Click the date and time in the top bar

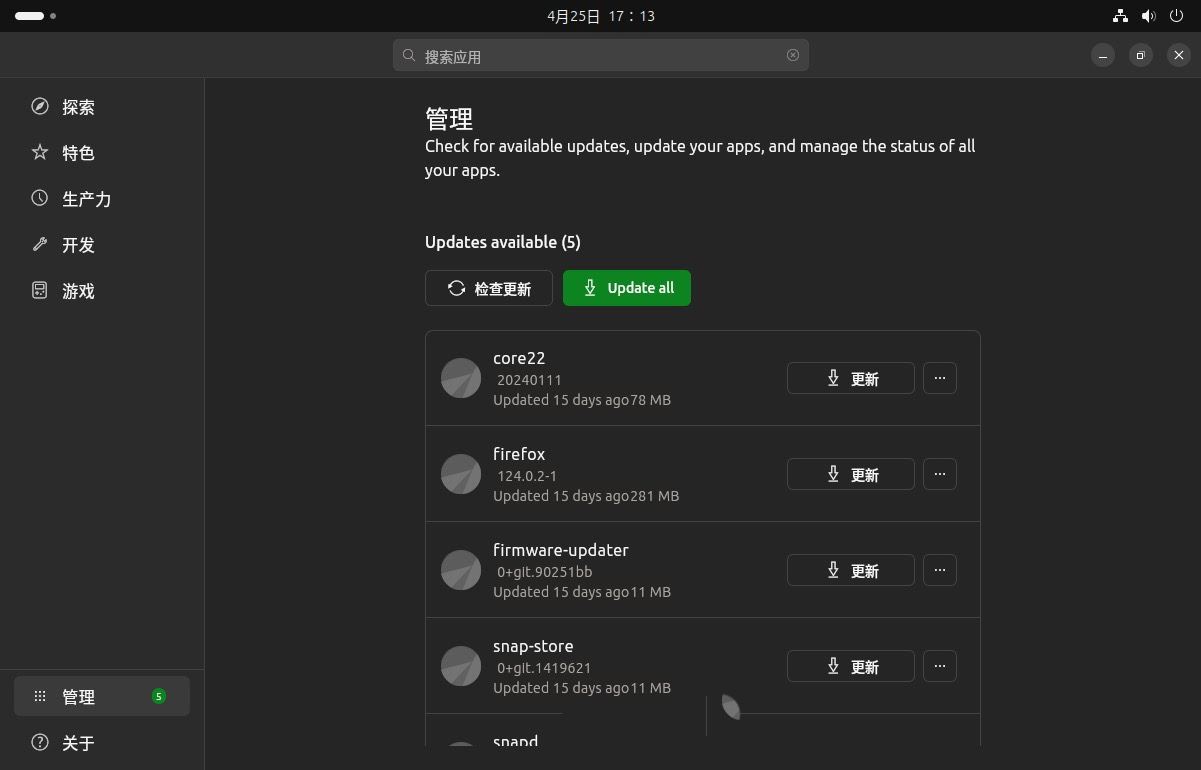click(601, 15)
